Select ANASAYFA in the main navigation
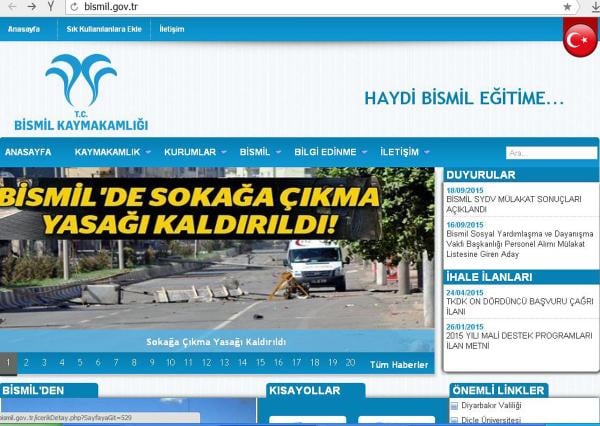 click(28, 152)
